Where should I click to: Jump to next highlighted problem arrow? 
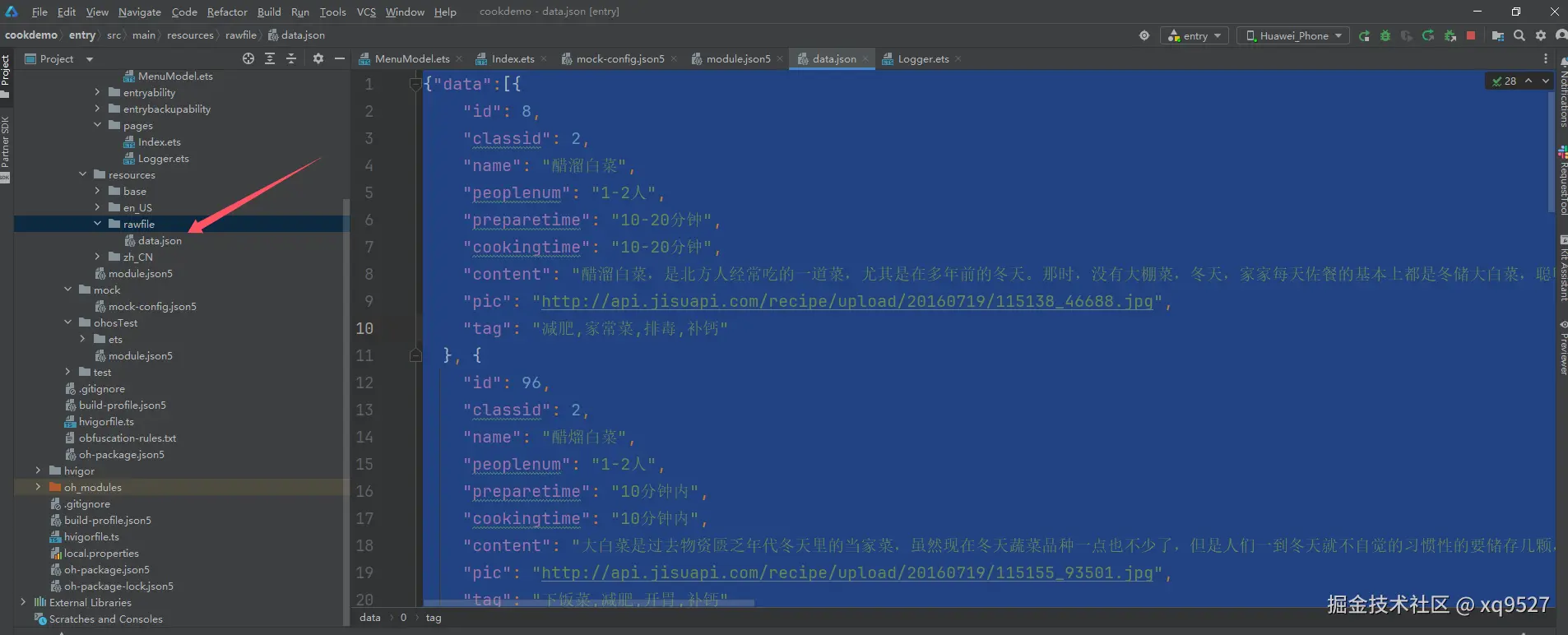(x=1546, y=81)
